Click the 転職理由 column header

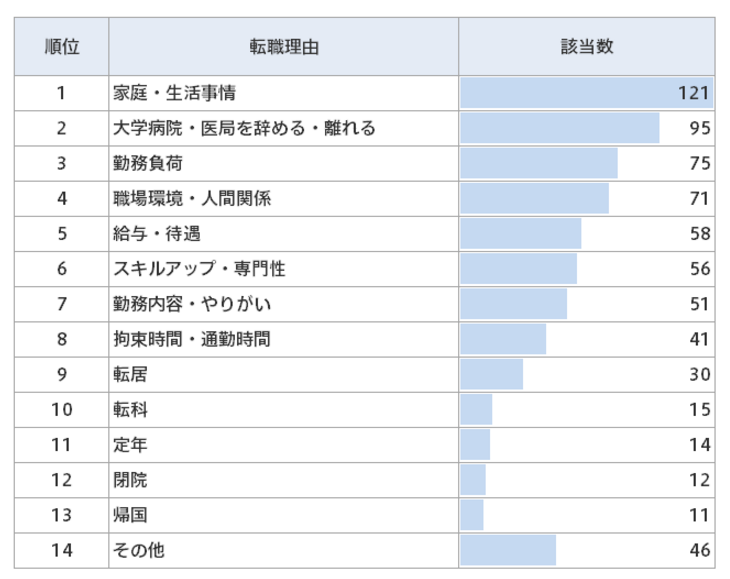click(284, 47)
